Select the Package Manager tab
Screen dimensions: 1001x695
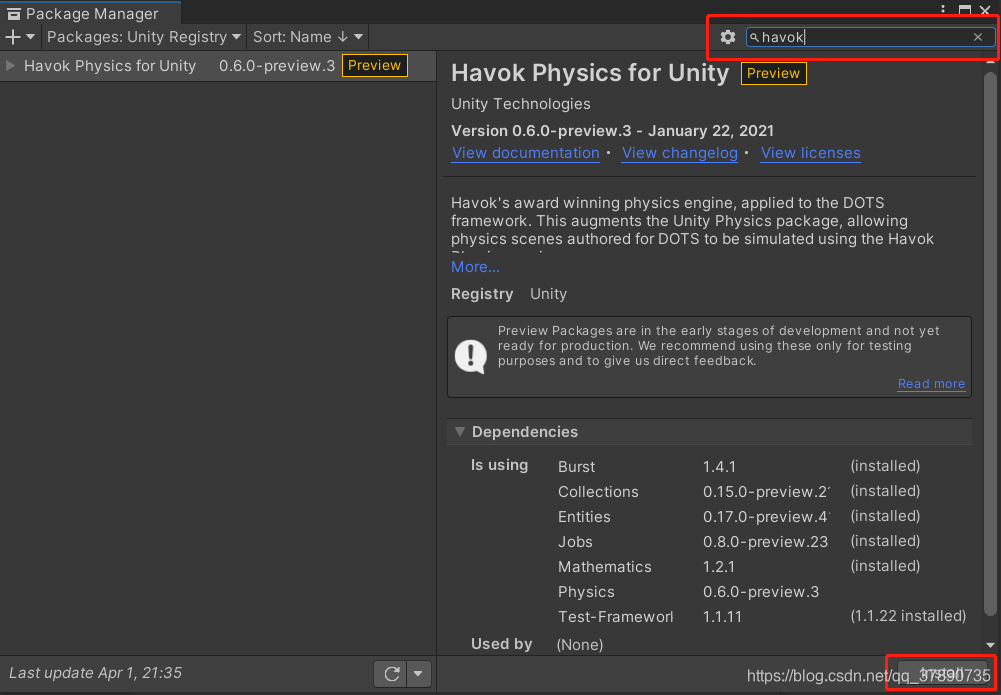click(x=90, y=13)
